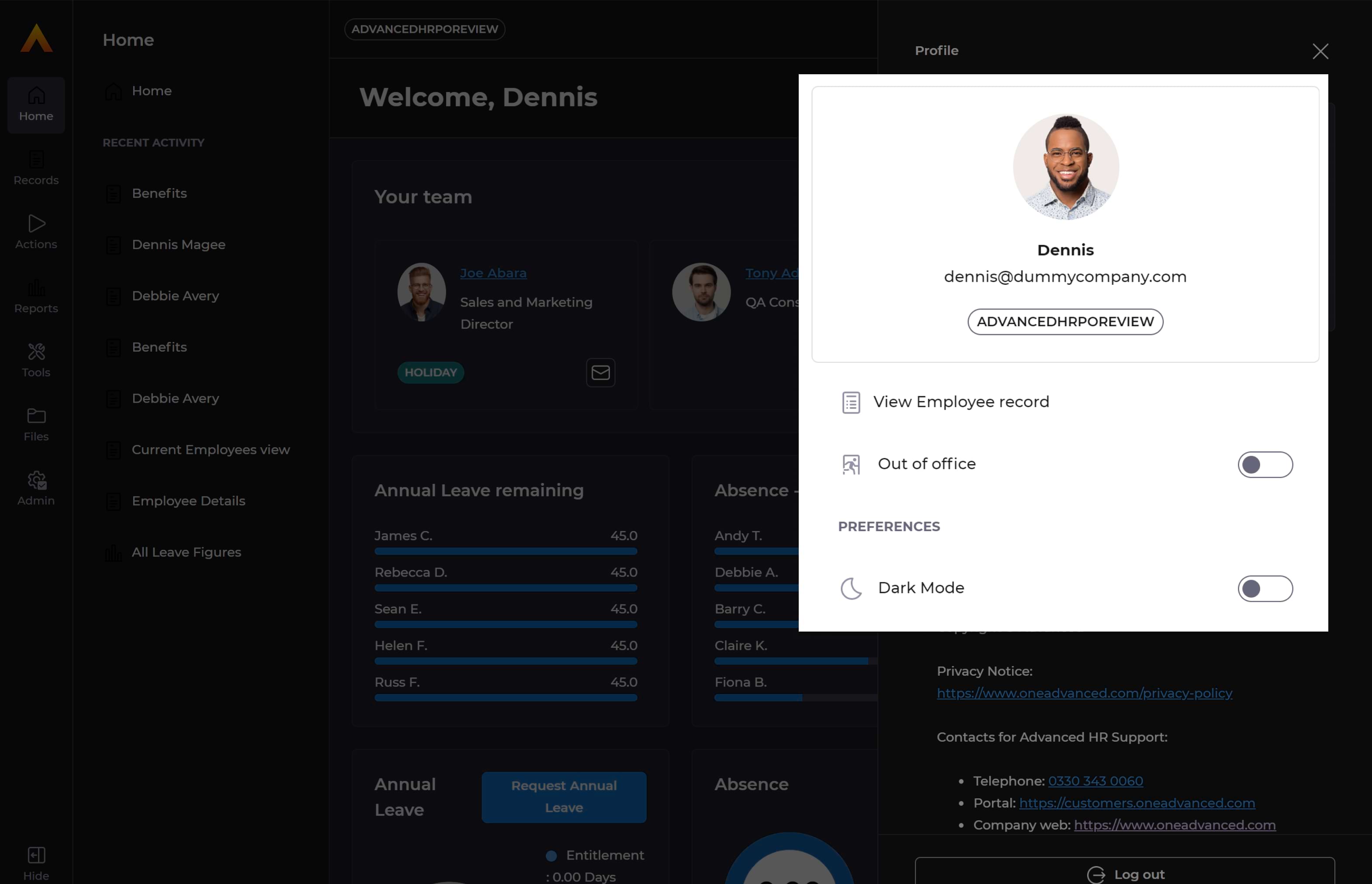Screen dimensions: 1372x884
Task: Open the privacy-policy link
Action: click(x=1084, y=694)
